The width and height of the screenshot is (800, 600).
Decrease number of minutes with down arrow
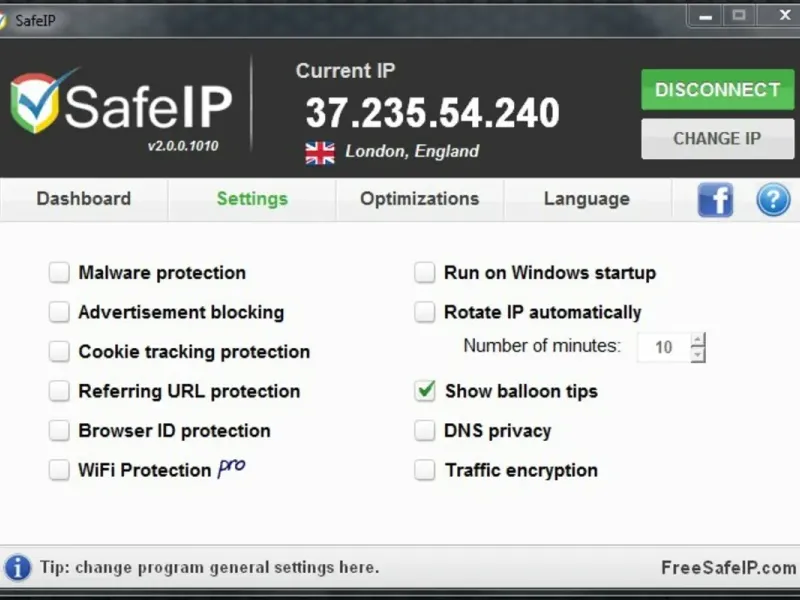[x=698, y=355]
